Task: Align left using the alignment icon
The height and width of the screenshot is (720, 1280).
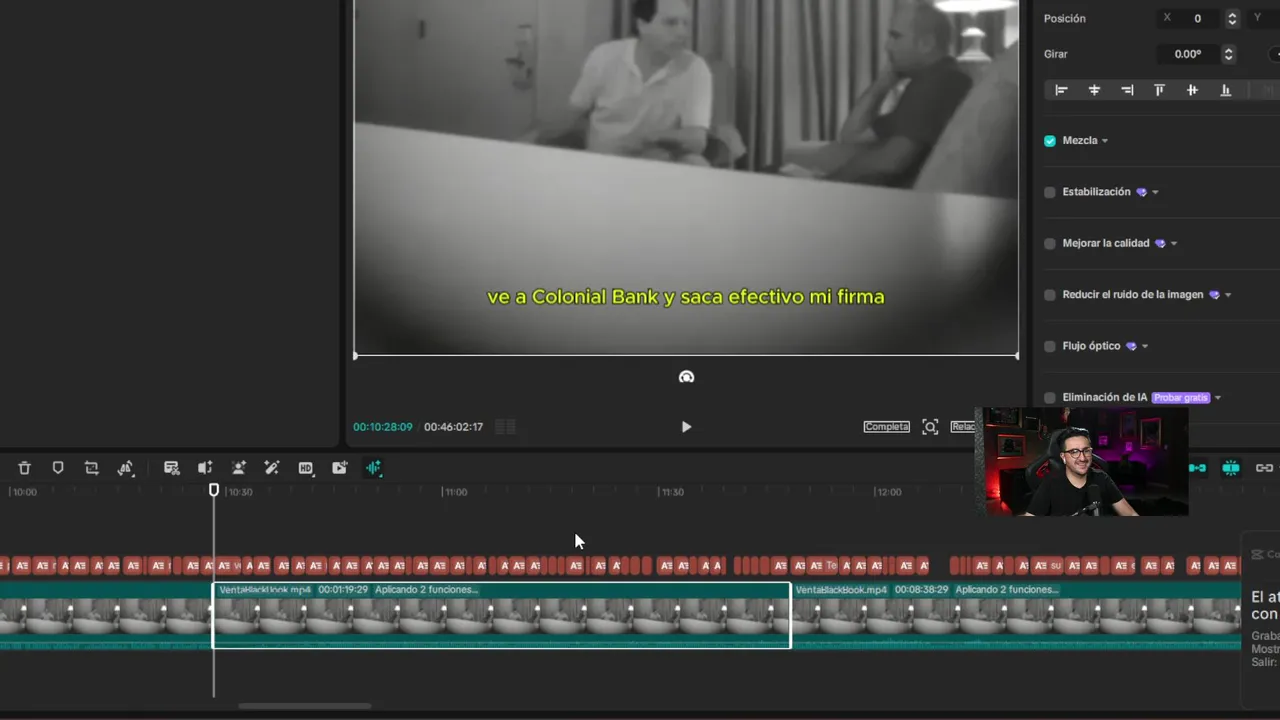Action: pyautogui.click(x=1062, y=90)
